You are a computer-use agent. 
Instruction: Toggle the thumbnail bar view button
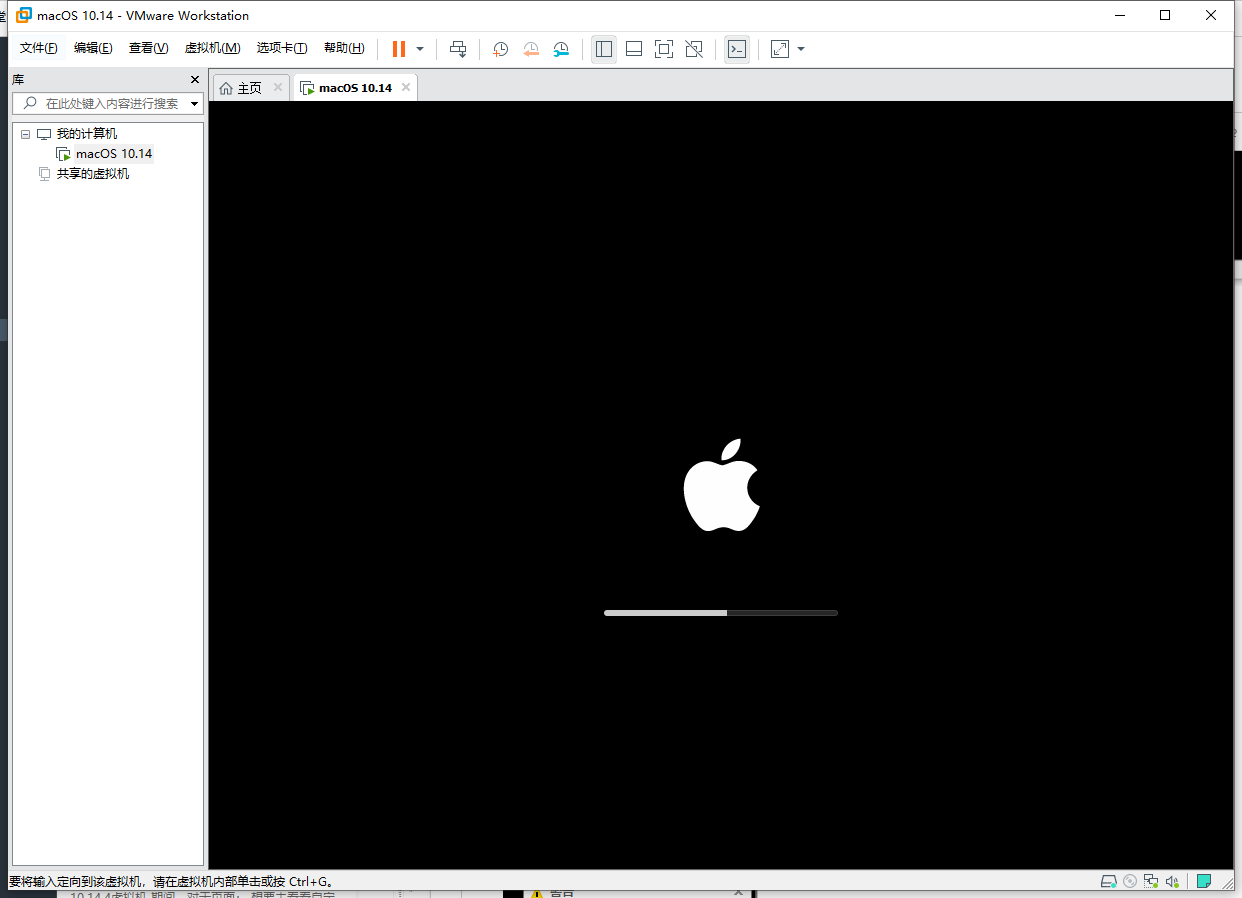click(634, 49)
